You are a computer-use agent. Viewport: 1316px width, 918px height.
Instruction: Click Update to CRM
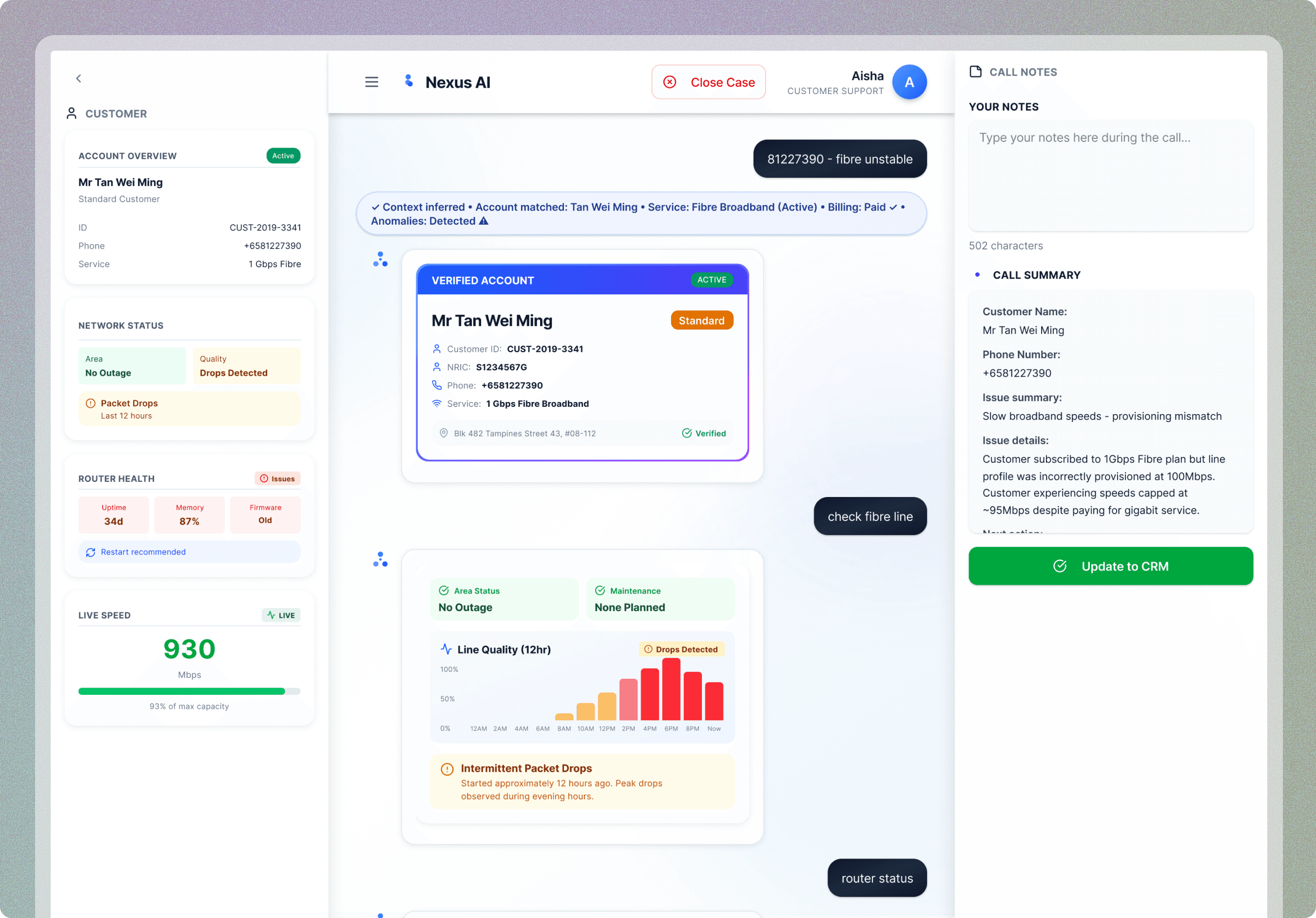tap(1110, 566)
